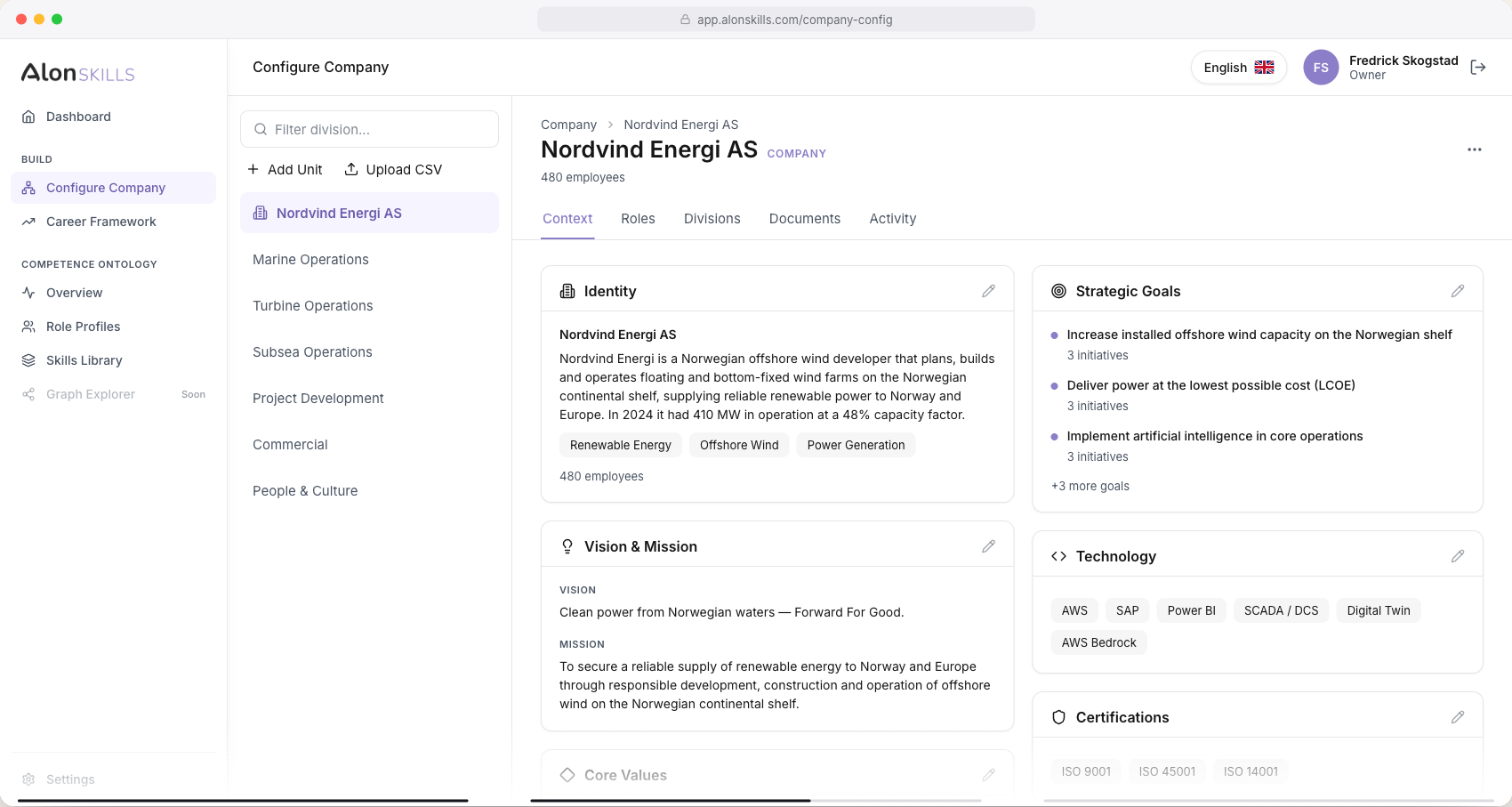The height and width of the screenshot is (807, 1512).
Task: Click the upload icon for Upload CSV
Action: click(x=351, y=169)
